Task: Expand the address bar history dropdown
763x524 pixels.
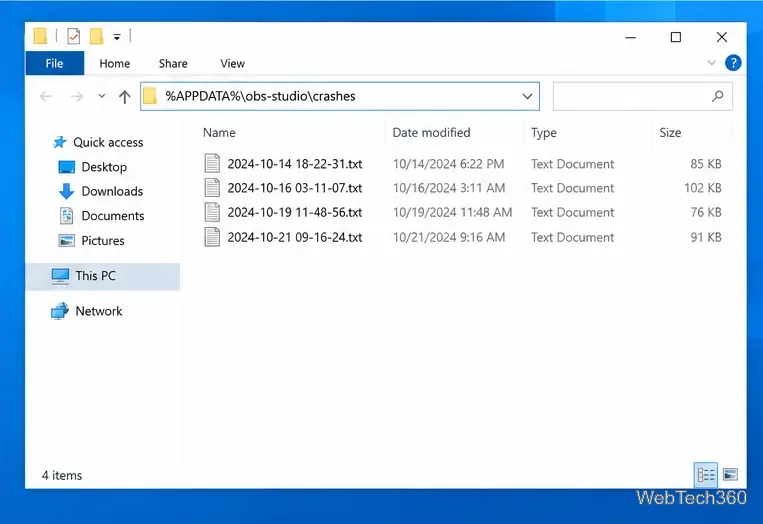Action: pos(527,96)
